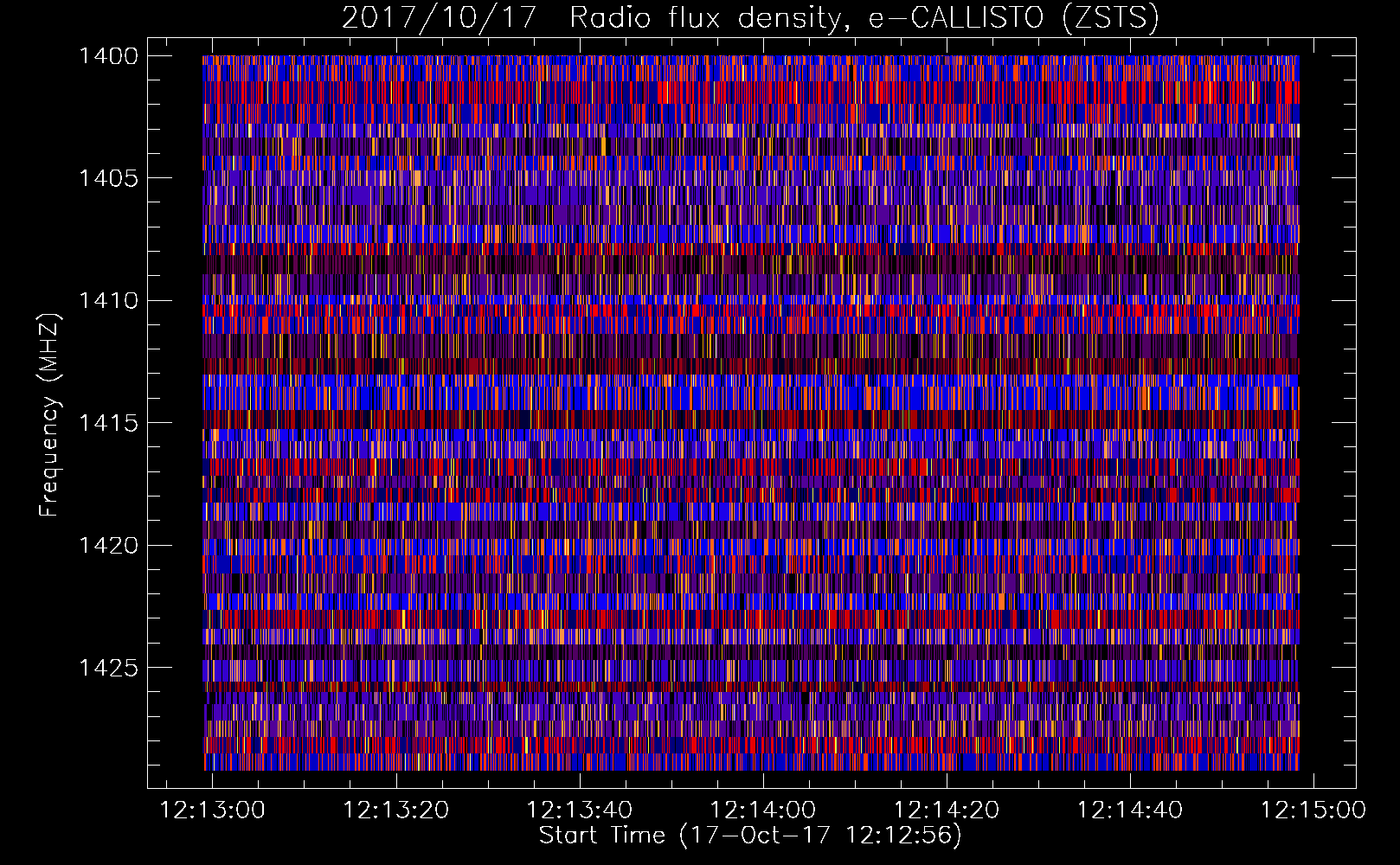The height and width of the screenshot is (865, 1400).
Task: Click the 1405 frequency tick label
Action: point(109,178)
